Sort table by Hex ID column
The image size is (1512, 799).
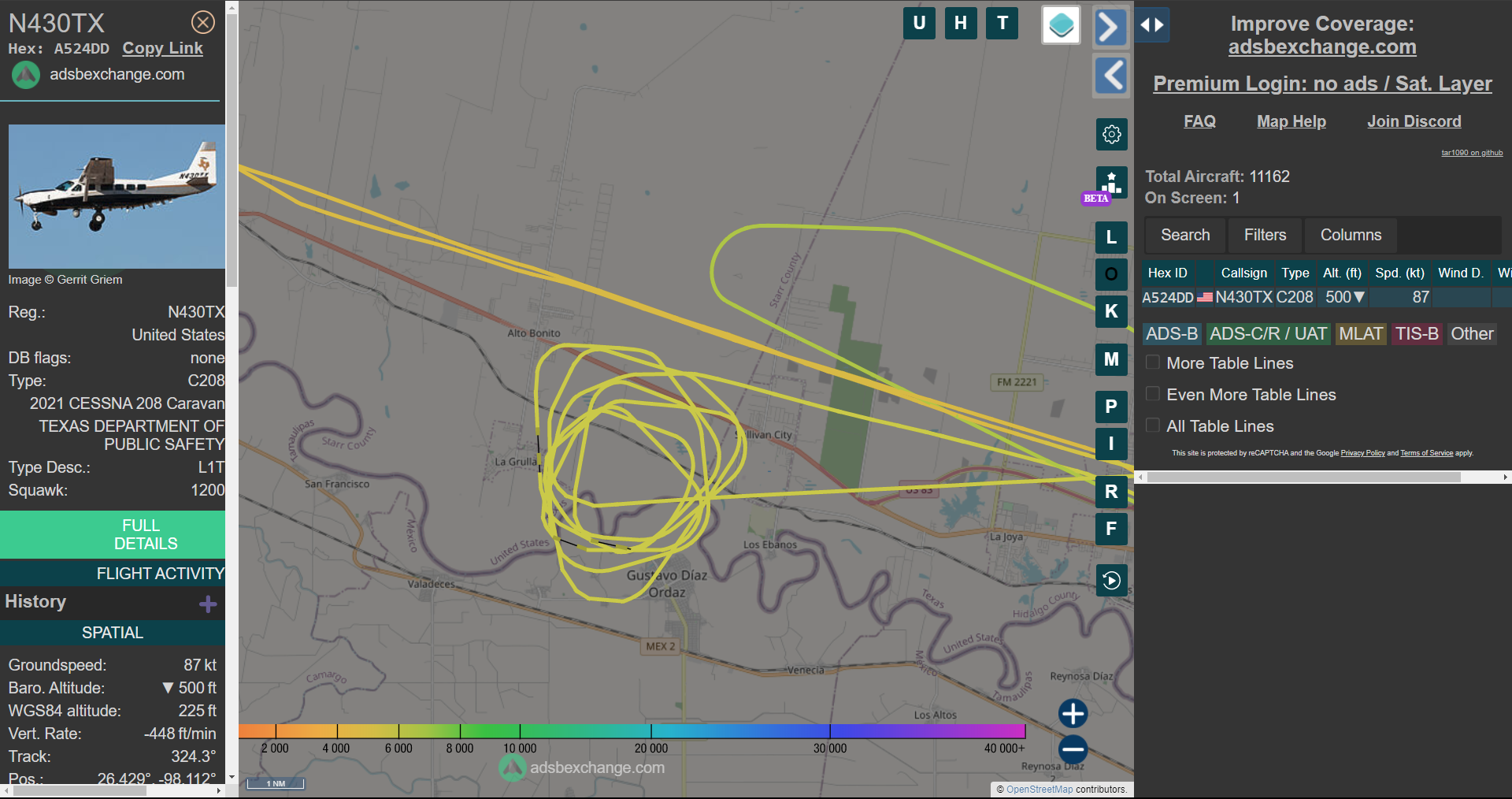click(x=1167, y=273)
